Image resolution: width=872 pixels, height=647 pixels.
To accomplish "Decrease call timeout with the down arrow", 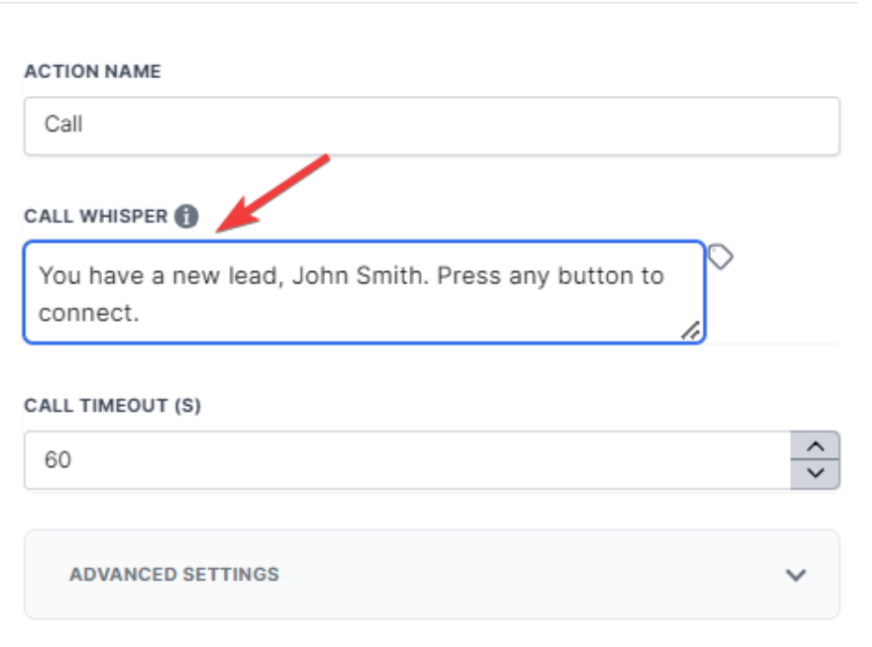I will 815,473.
